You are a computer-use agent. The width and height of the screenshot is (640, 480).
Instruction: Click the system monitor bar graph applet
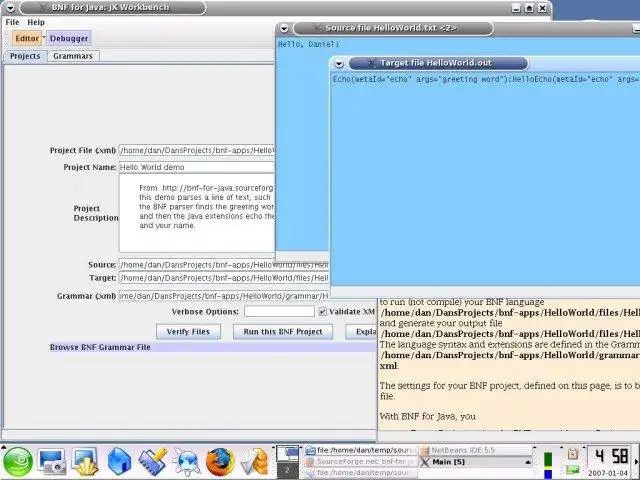click(548, 464)
